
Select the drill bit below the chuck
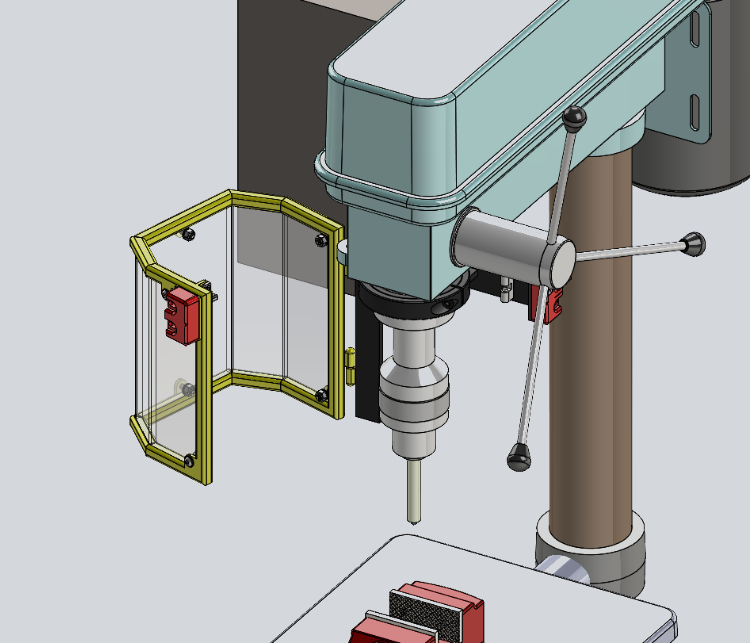pyautogui.click(x=414, y=491)
